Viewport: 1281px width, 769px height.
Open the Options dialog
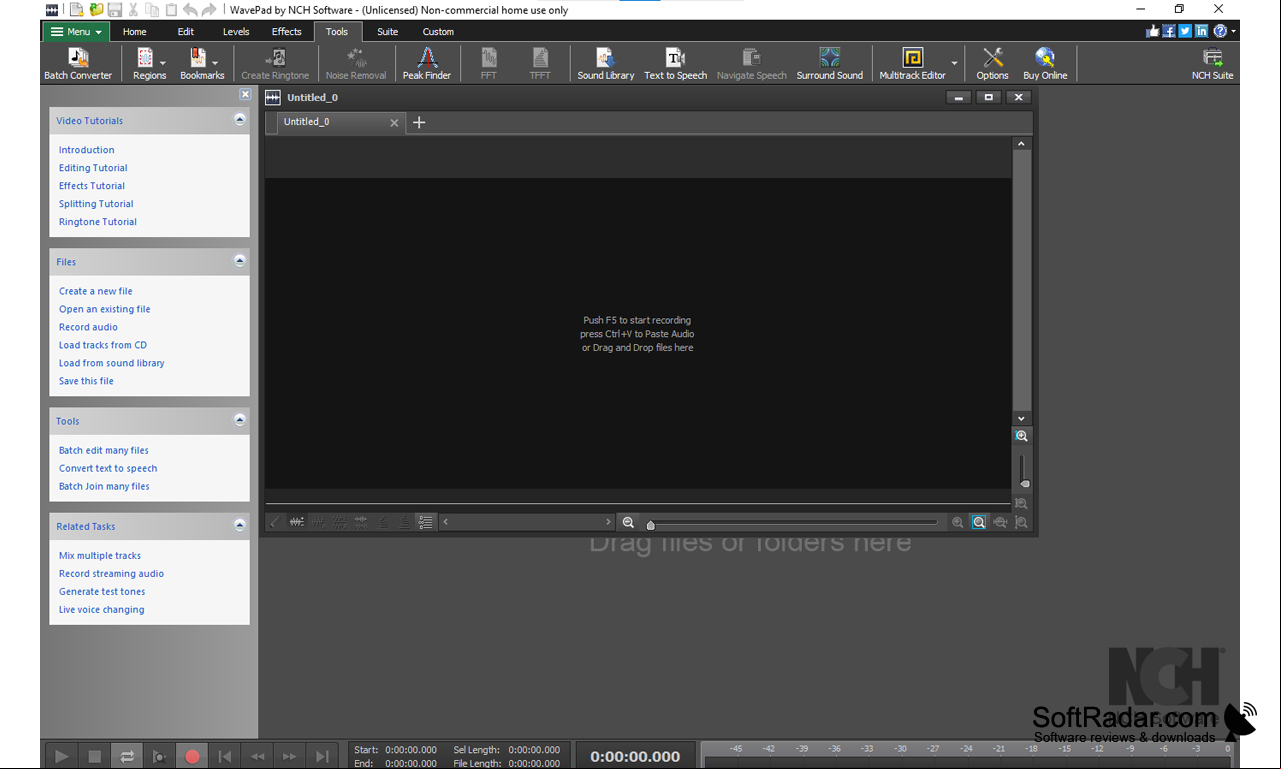(992, 63)
